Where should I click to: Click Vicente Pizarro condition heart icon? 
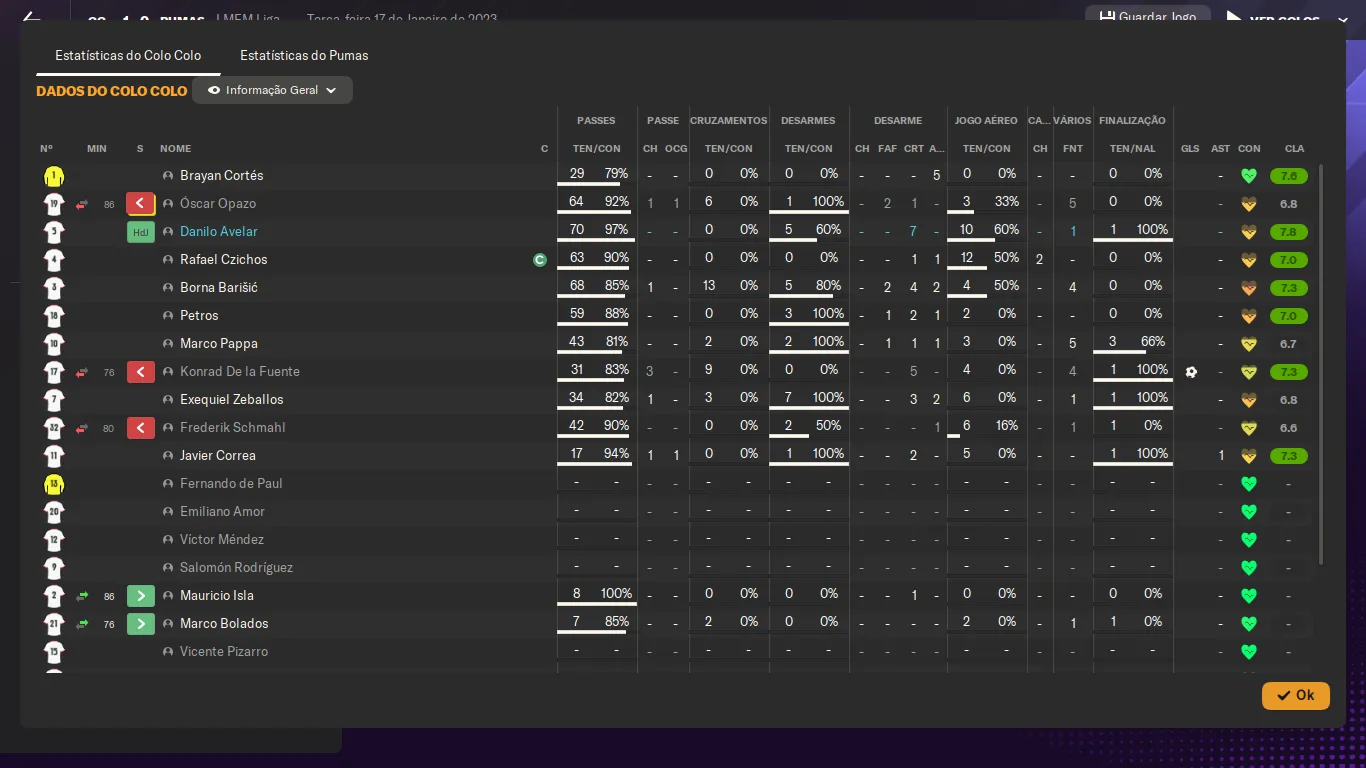(x=1248, y=652)
